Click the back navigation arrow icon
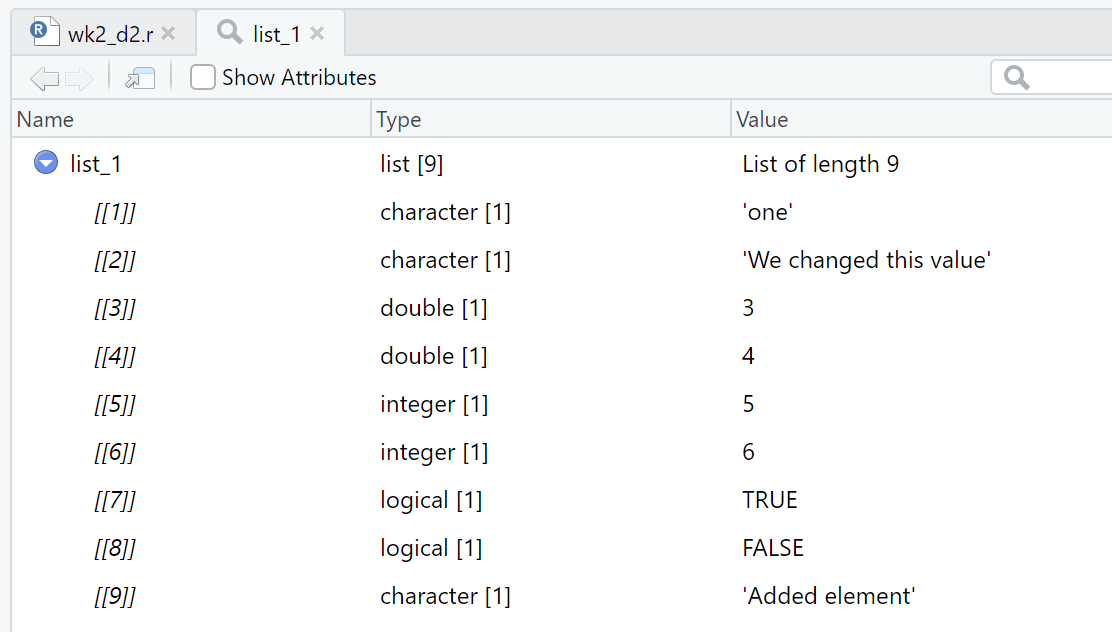This screenshot has width=1112, height=632. pyautogui.click(x=44, y=78)
